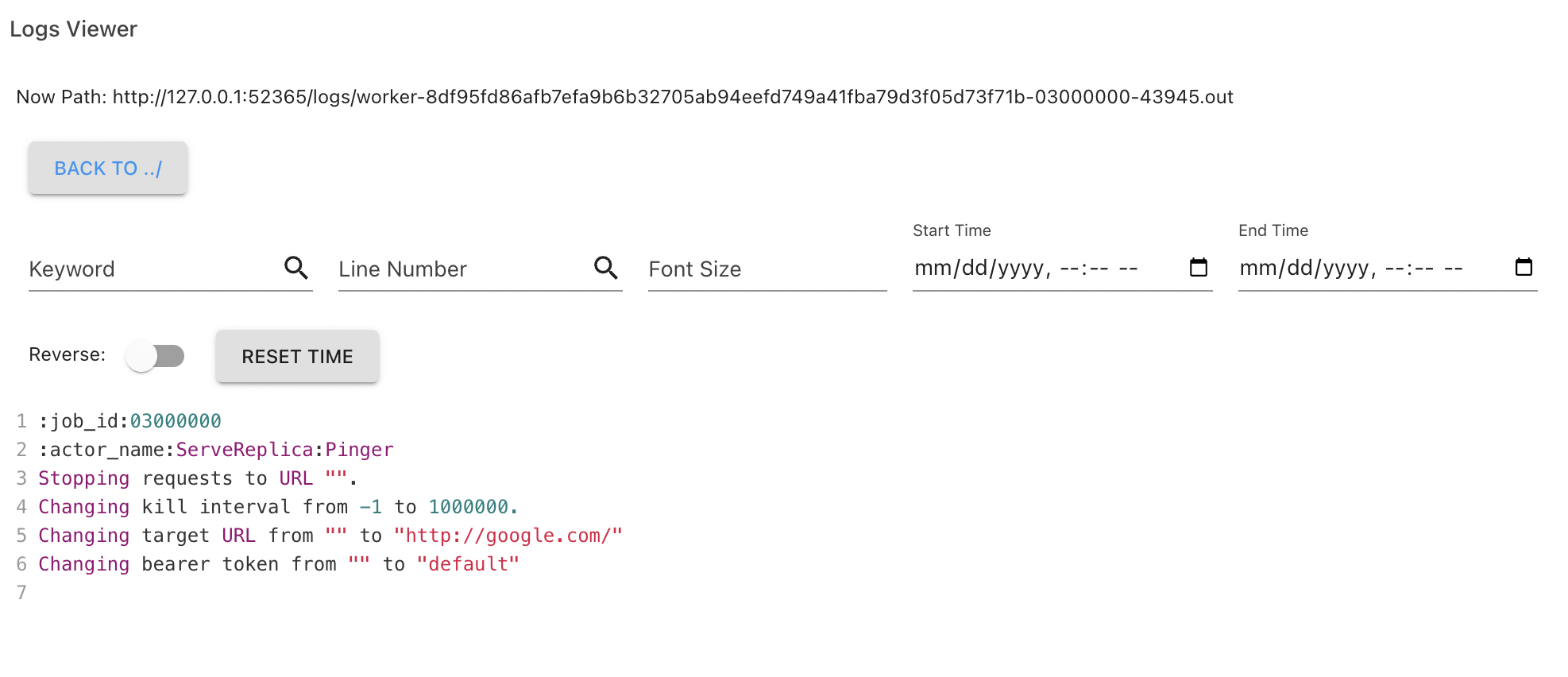The height and width of the screenshot is (677, 1568).
Task: Select line 4 about kill interval change
Action: (x=276, y=507)
